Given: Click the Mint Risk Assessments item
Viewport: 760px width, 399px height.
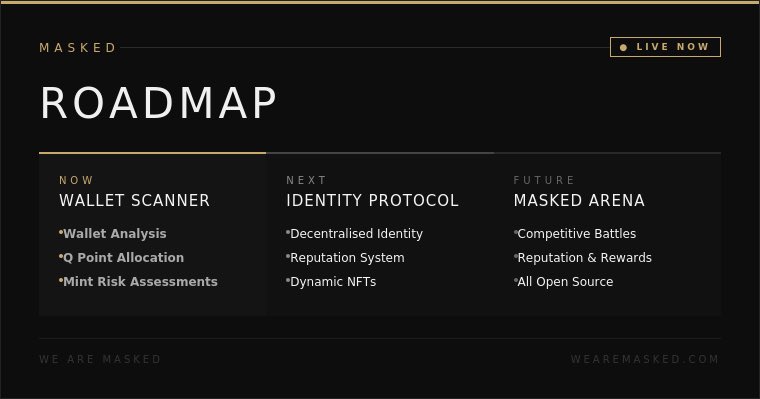Looking at the screenshot, I should (x=141, y=282).
